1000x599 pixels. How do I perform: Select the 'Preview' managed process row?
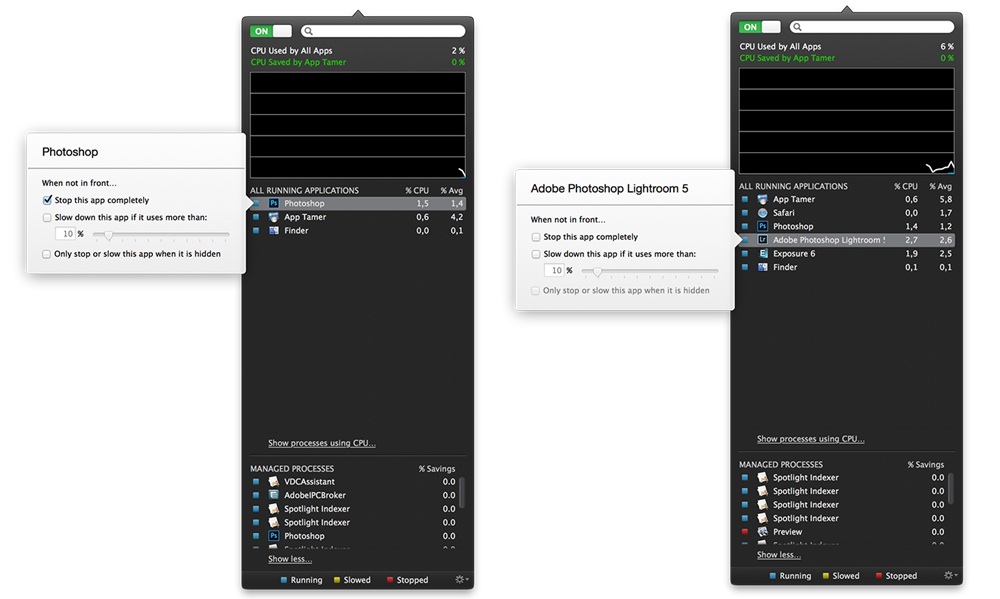tap(842, 531)
